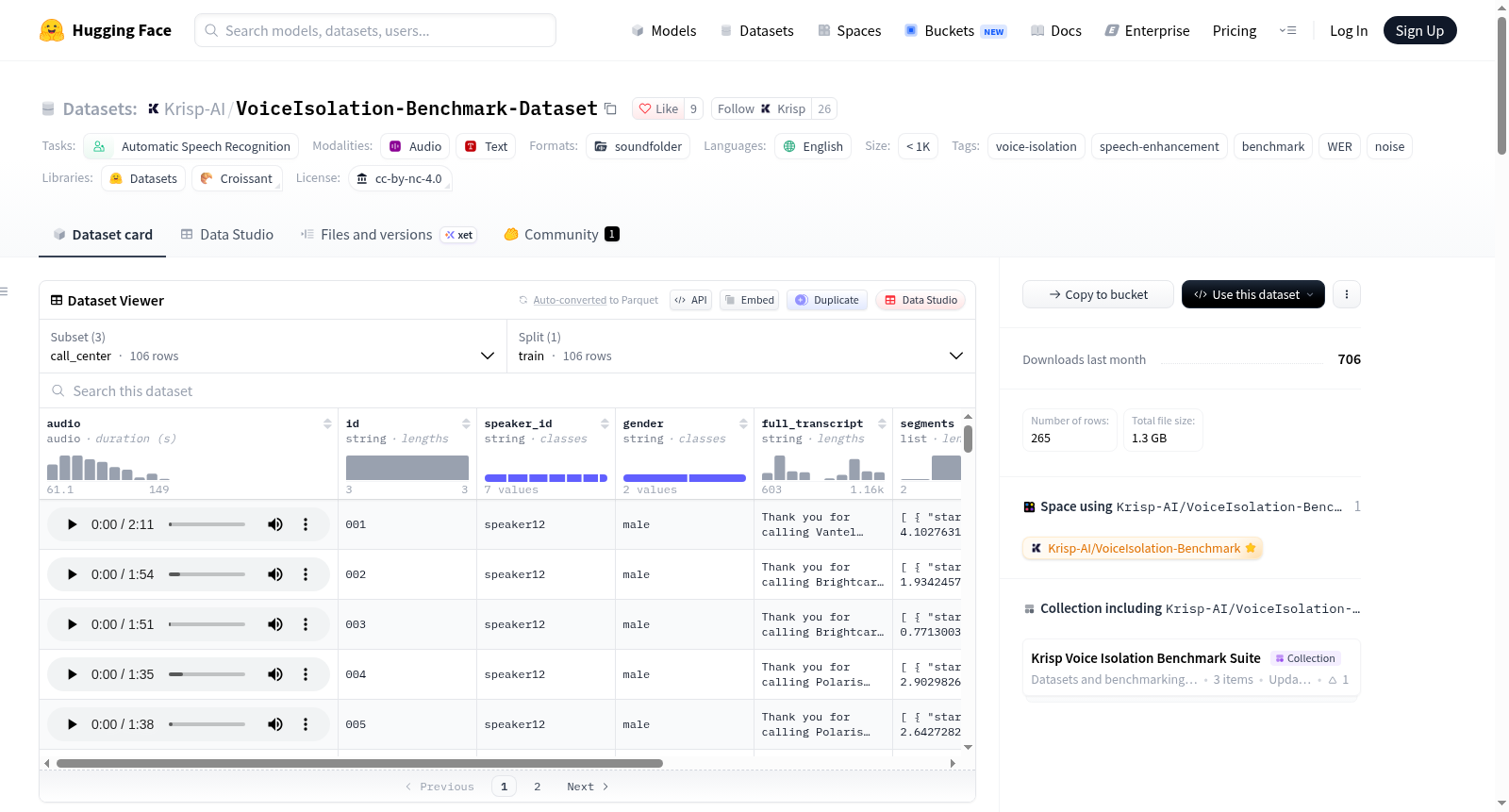Like the dataset

tap(658, 108)
